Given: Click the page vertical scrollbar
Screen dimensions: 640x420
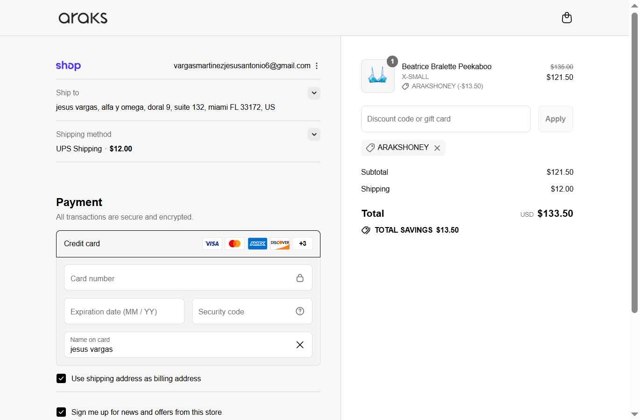Looking at the screenshot, I should pos(634,163).
